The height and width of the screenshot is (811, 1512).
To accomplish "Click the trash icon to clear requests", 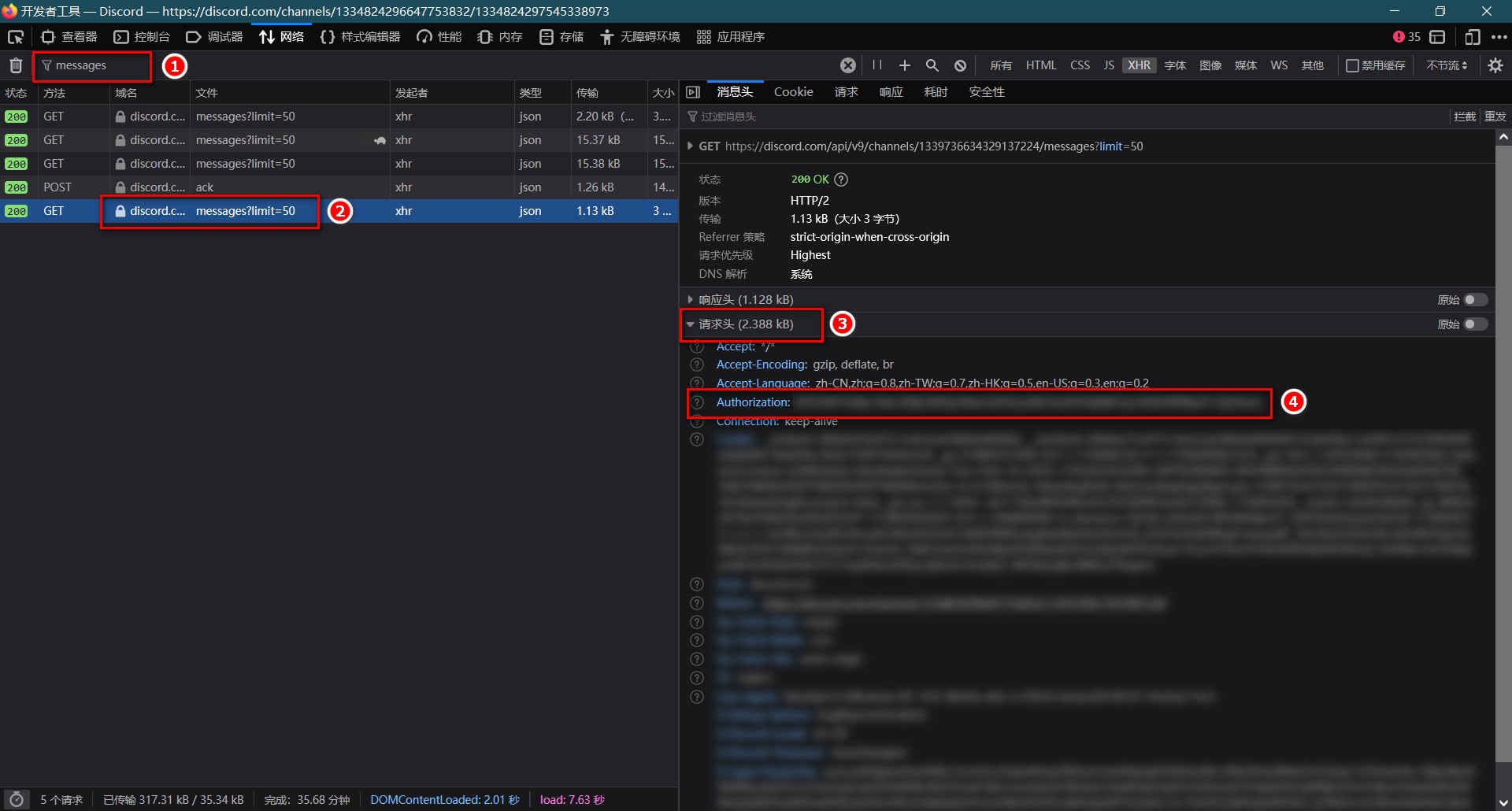I will 16,65.
